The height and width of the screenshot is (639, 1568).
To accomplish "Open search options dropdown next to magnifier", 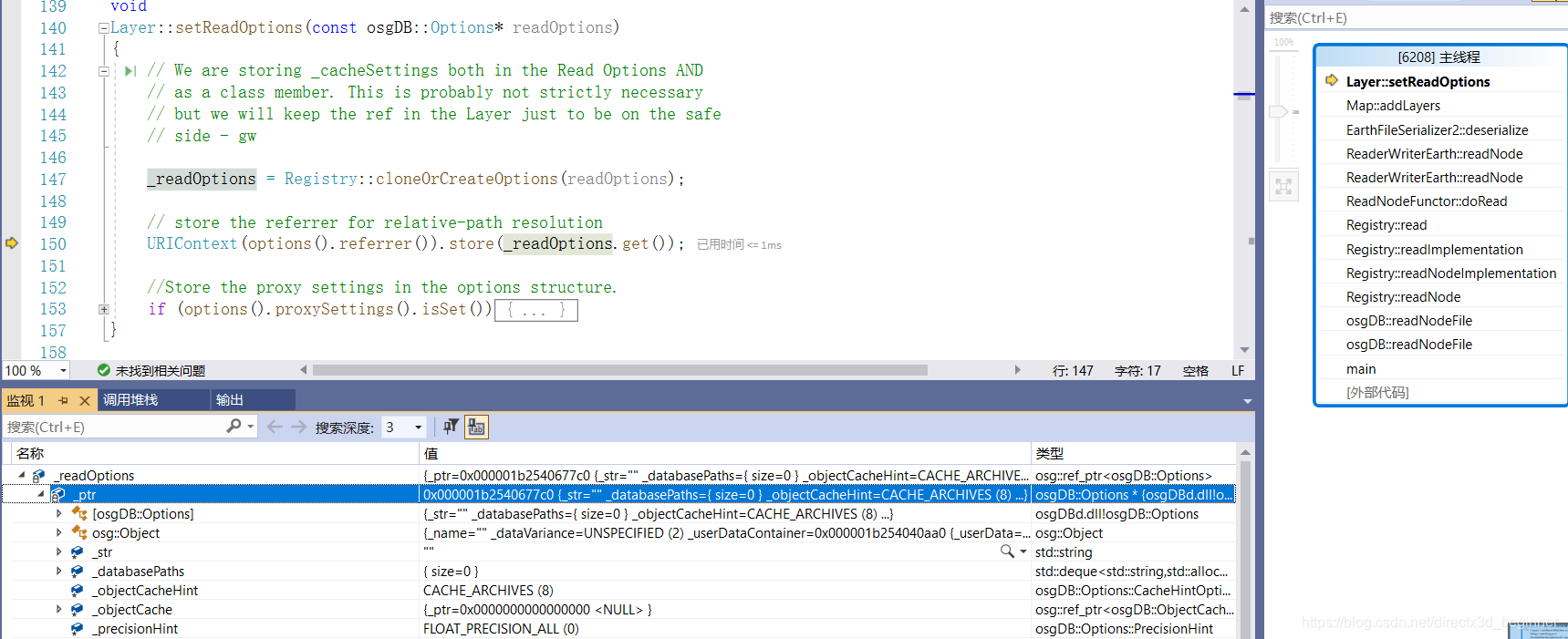I will [251, 426].
